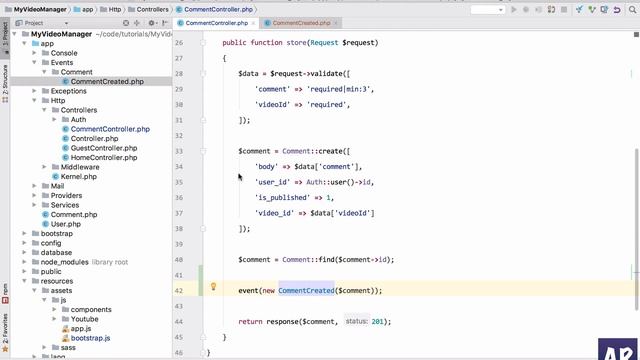Click the Request type hint on line 26
Screen dimensions: 640x360
click(324, 42)
